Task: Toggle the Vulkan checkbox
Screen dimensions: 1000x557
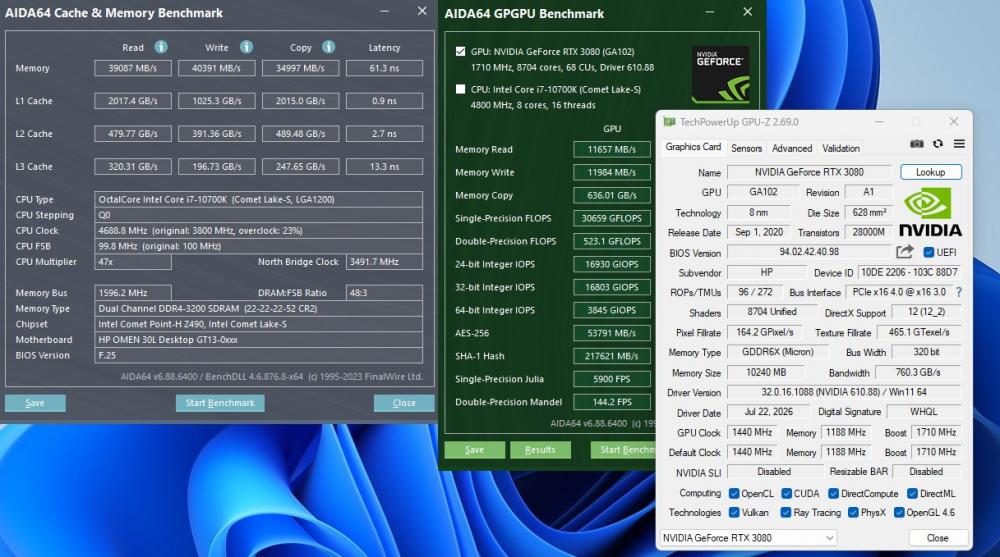Action: (x=734, y=512)
